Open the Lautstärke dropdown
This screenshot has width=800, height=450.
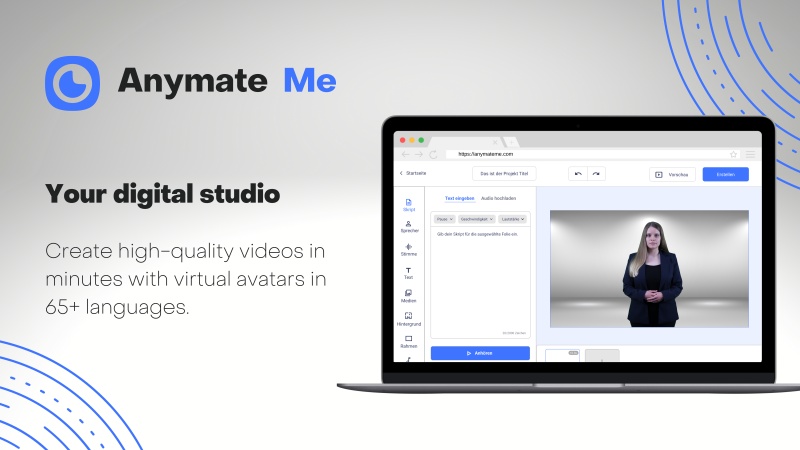pyautogui.click(x=512, y=219)
